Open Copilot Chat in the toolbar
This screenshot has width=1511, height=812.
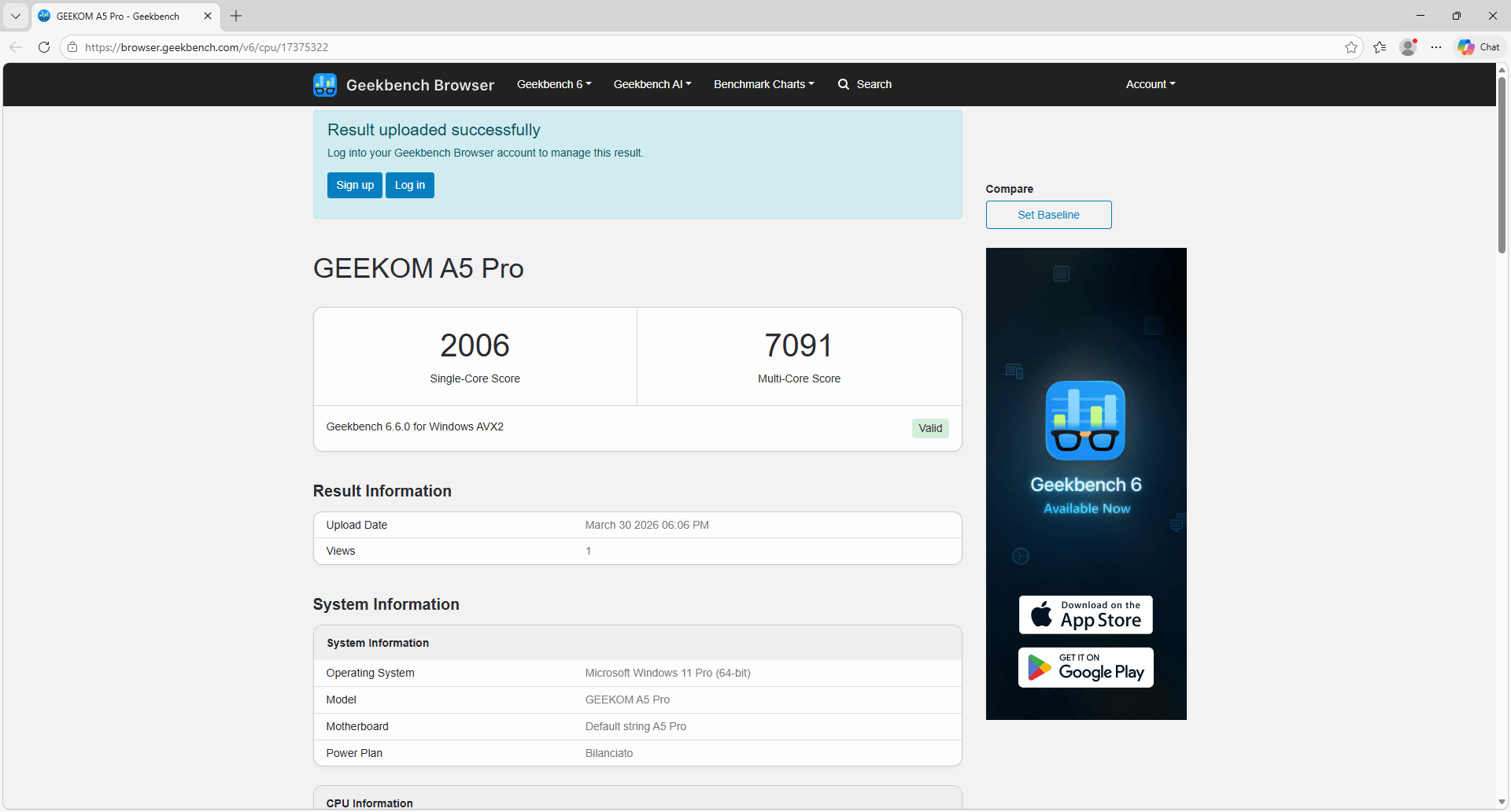click(1479, 47)
